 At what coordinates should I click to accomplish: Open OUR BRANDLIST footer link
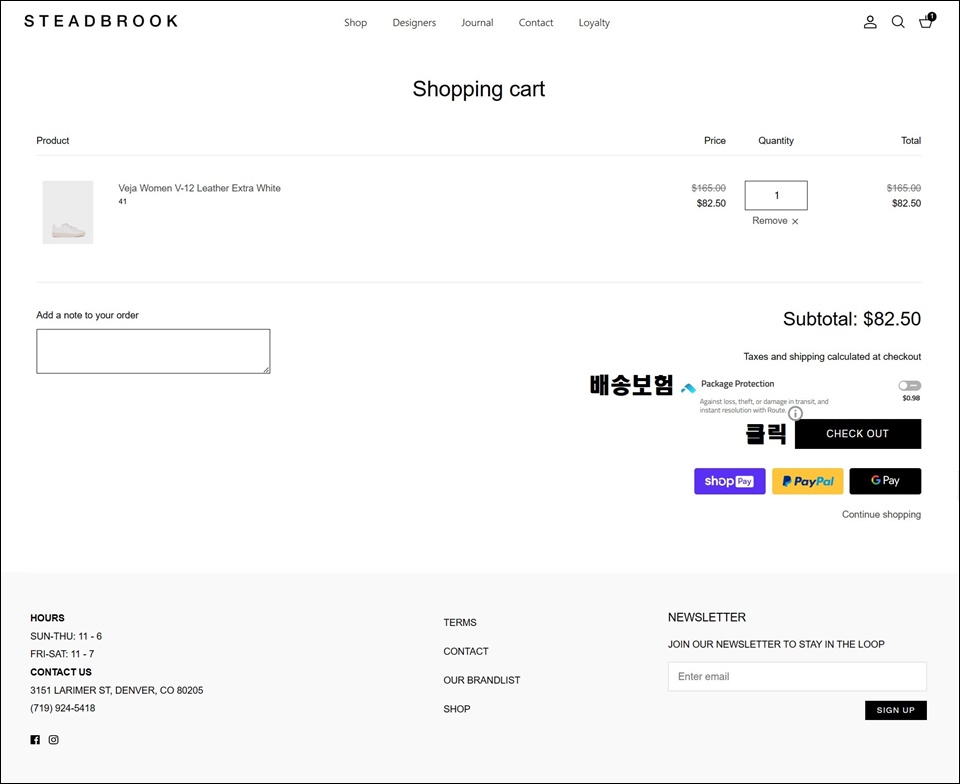tap(482, 680)
